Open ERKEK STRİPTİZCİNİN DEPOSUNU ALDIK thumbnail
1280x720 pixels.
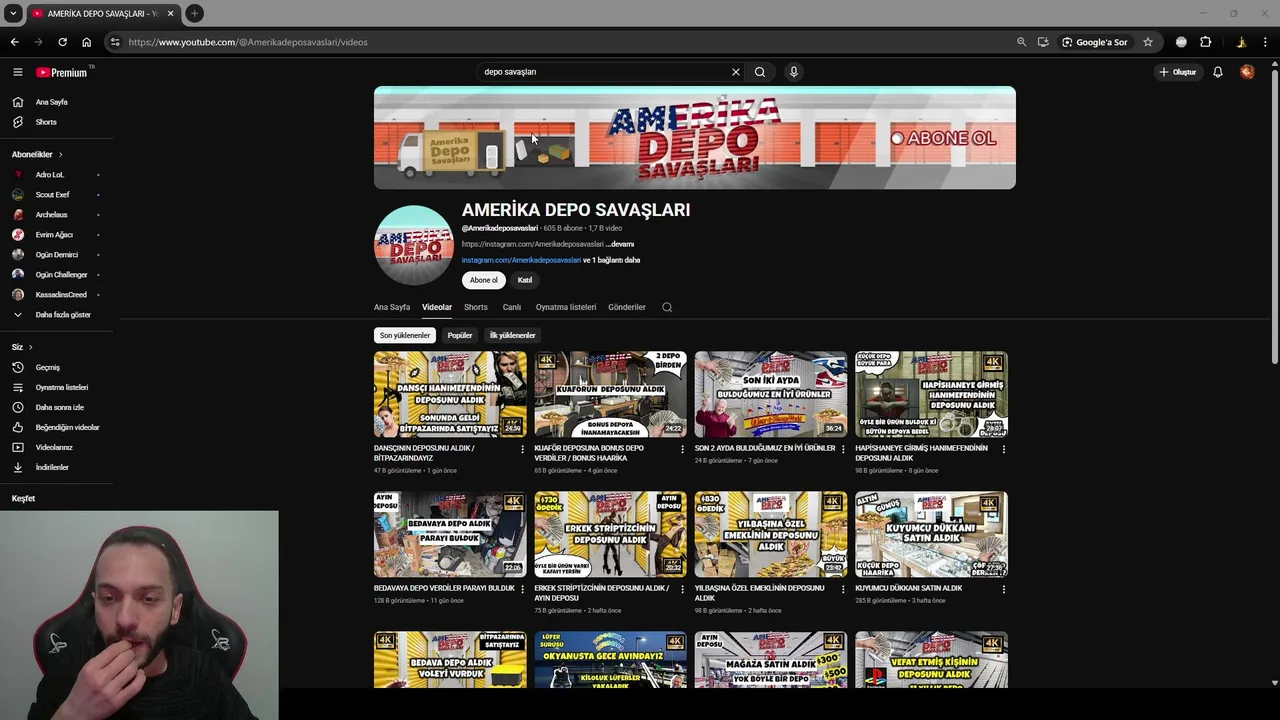pos(610,534)
